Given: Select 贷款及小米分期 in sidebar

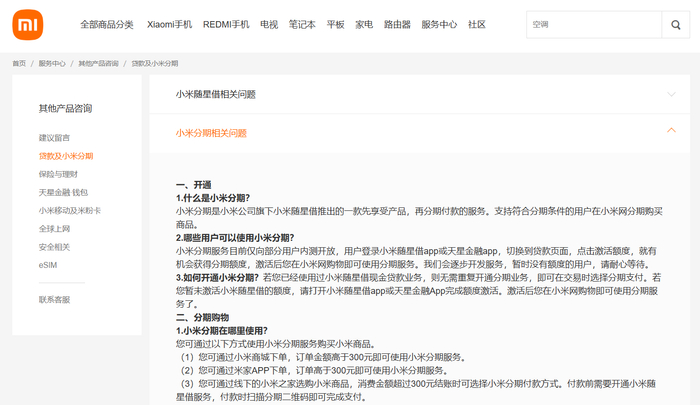Looking at the screenshot, I should tap(66, 156).
